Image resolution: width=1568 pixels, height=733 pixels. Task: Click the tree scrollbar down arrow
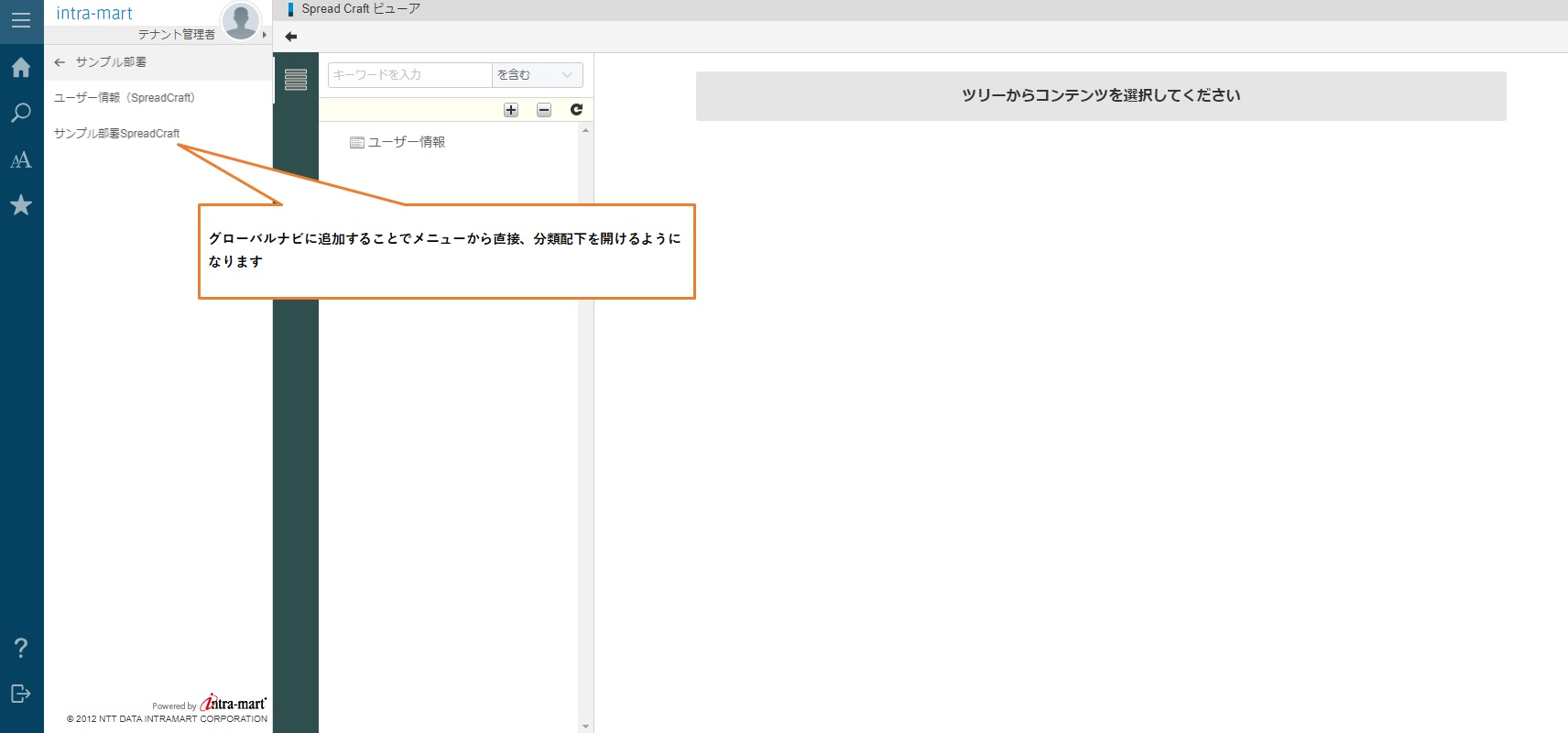pyautogui.click(x=585, y=727)
